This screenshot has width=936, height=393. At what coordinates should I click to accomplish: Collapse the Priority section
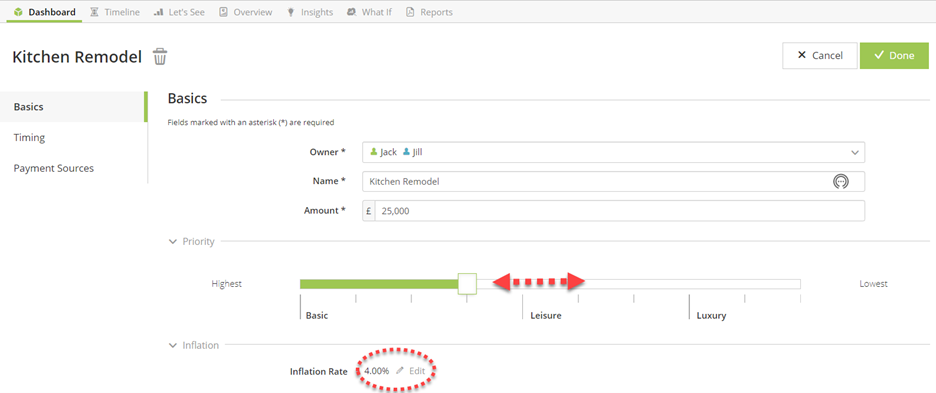point(173,242)
